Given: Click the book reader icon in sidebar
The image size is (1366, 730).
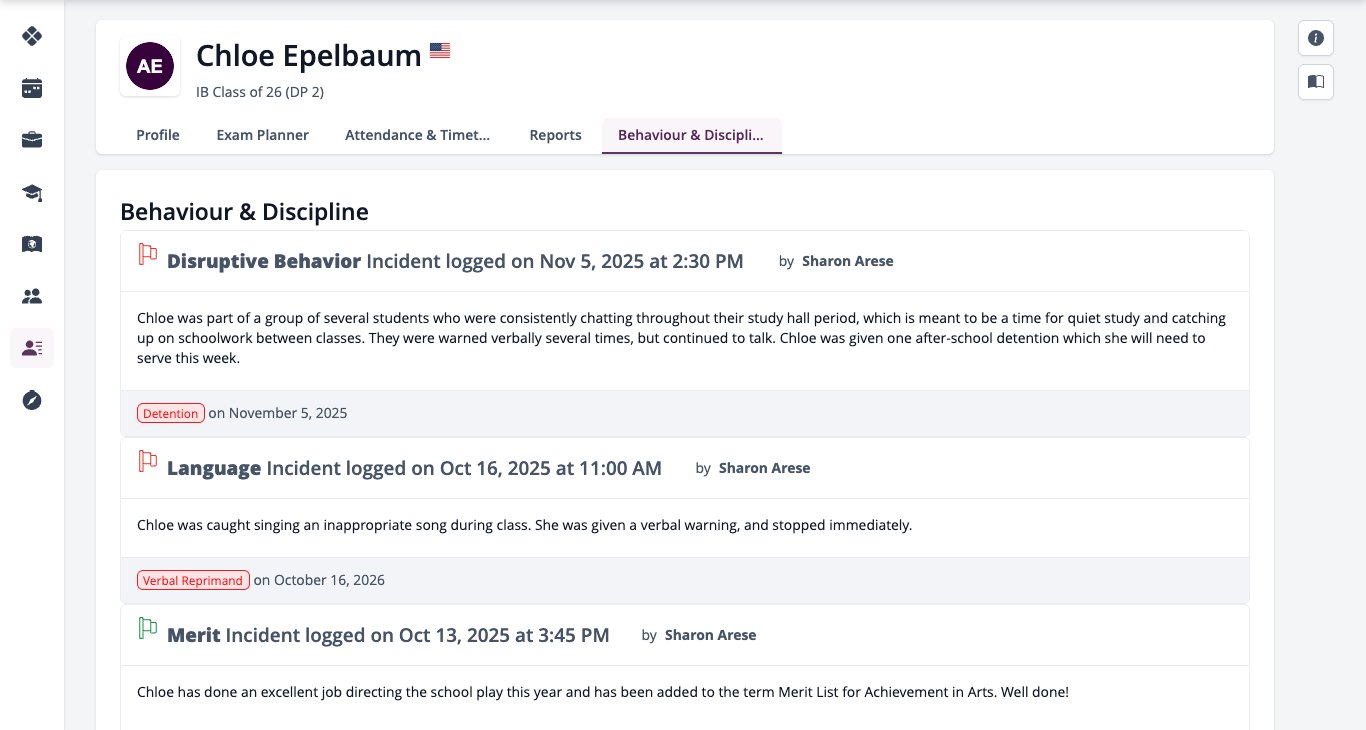Looking at the screenshot, I should pyautogui.click(x=32, y=244).
